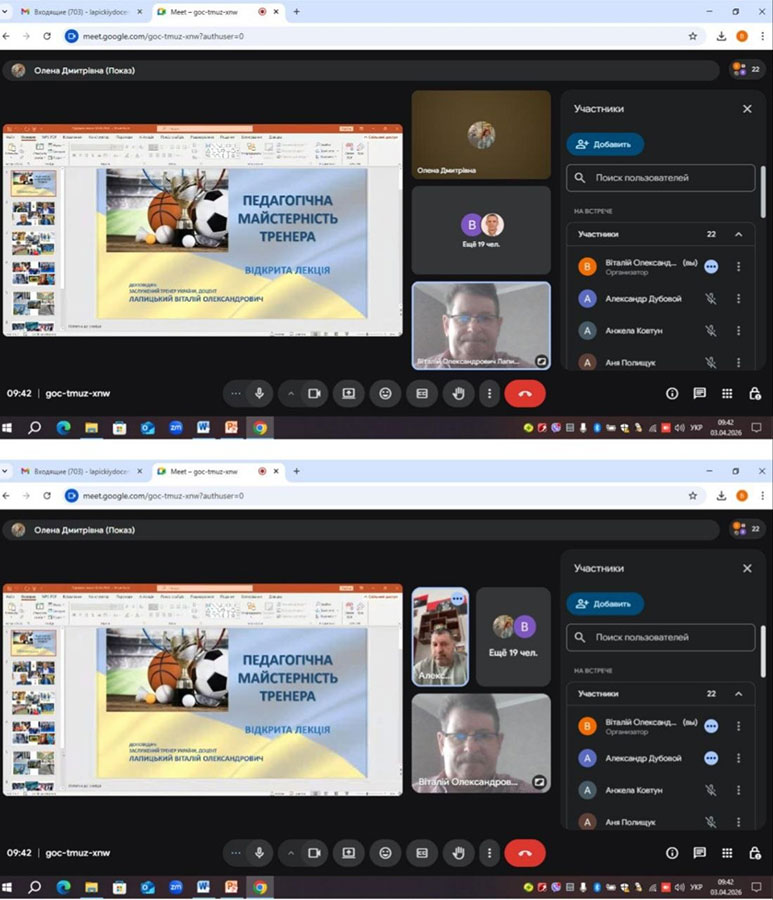Click Добавить button in the bottom screenshot
This screenshot has height=900, width=773.
(x=605, y=604)
